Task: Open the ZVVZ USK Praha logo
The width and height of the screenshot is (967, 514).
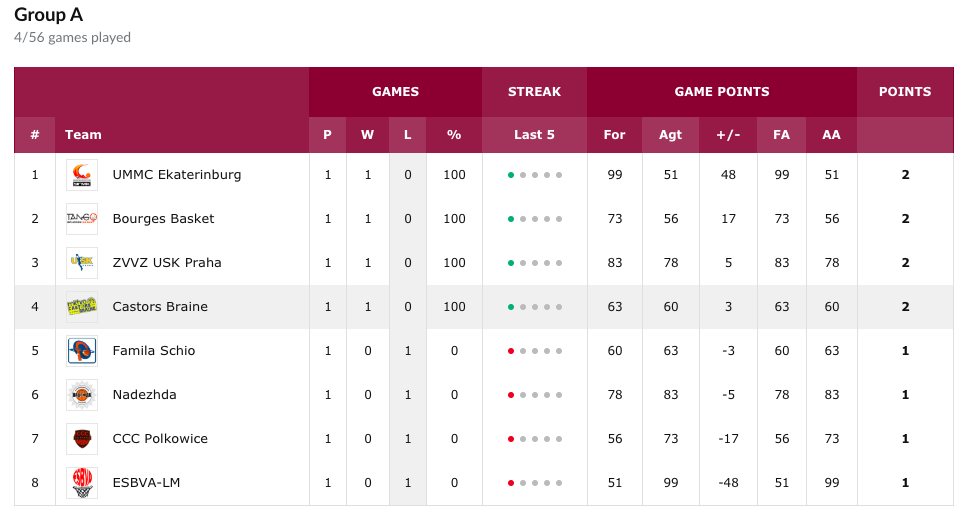Action: 82,263
